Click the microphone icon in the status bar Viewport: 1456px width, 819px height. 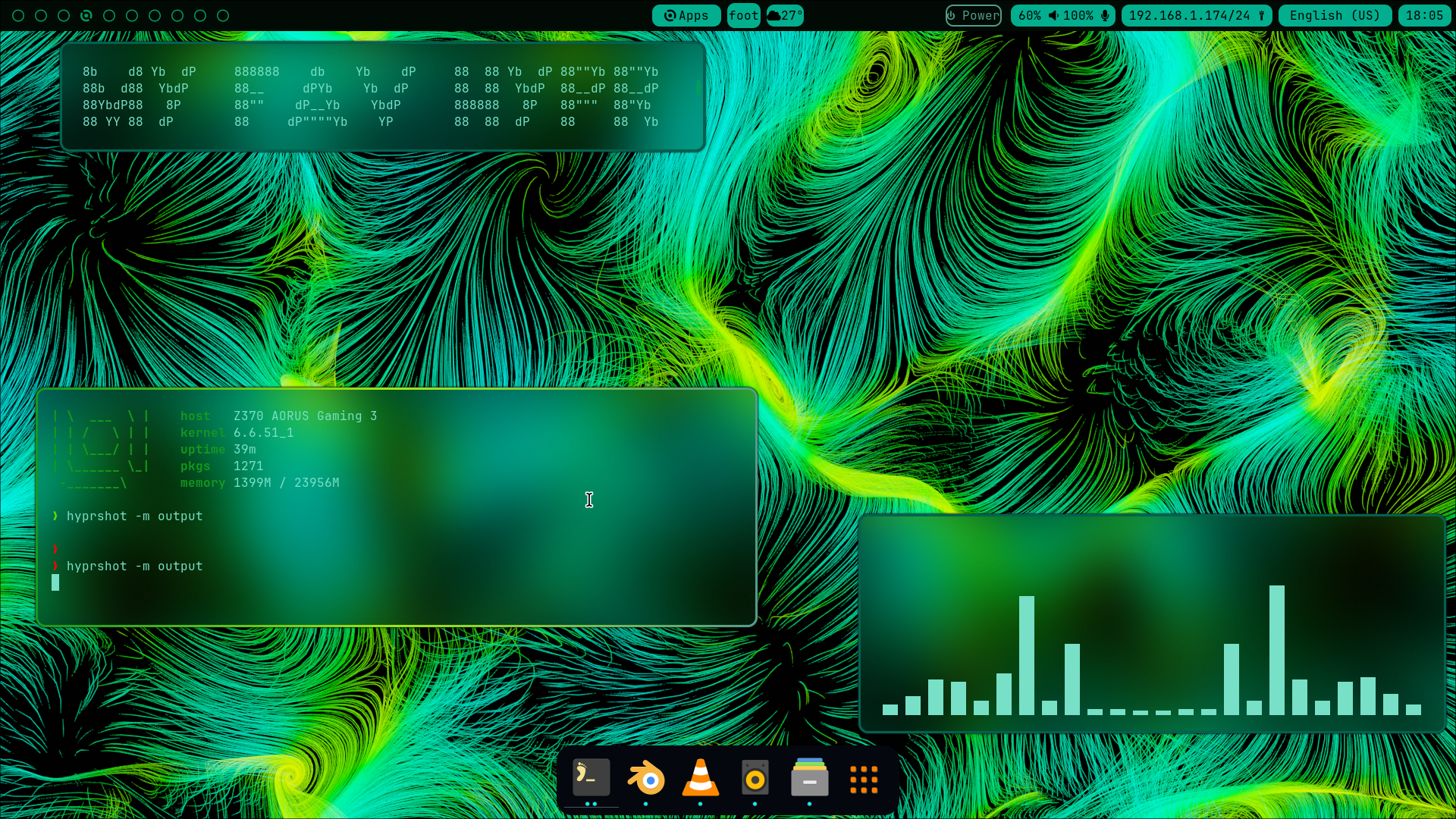pos(1105,15)
